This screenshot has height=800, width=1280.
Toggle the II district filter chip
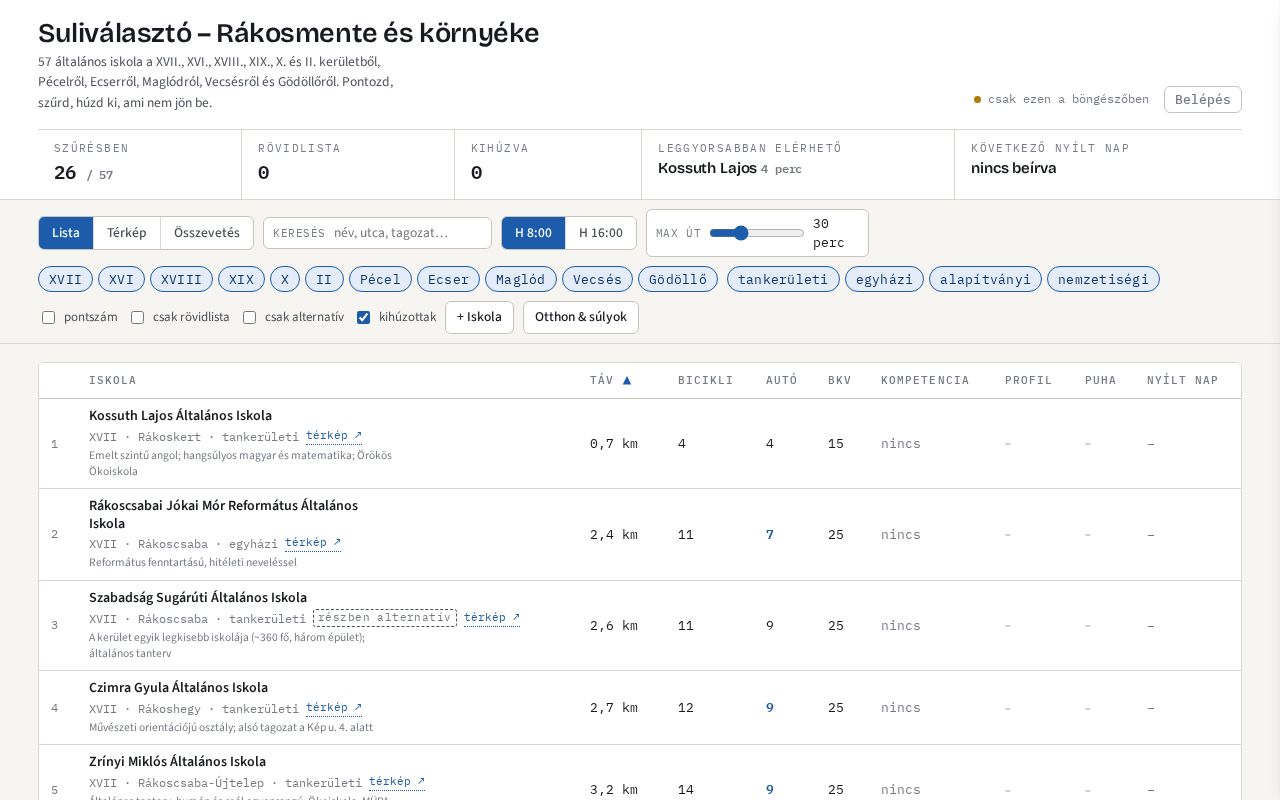point(324,279)
